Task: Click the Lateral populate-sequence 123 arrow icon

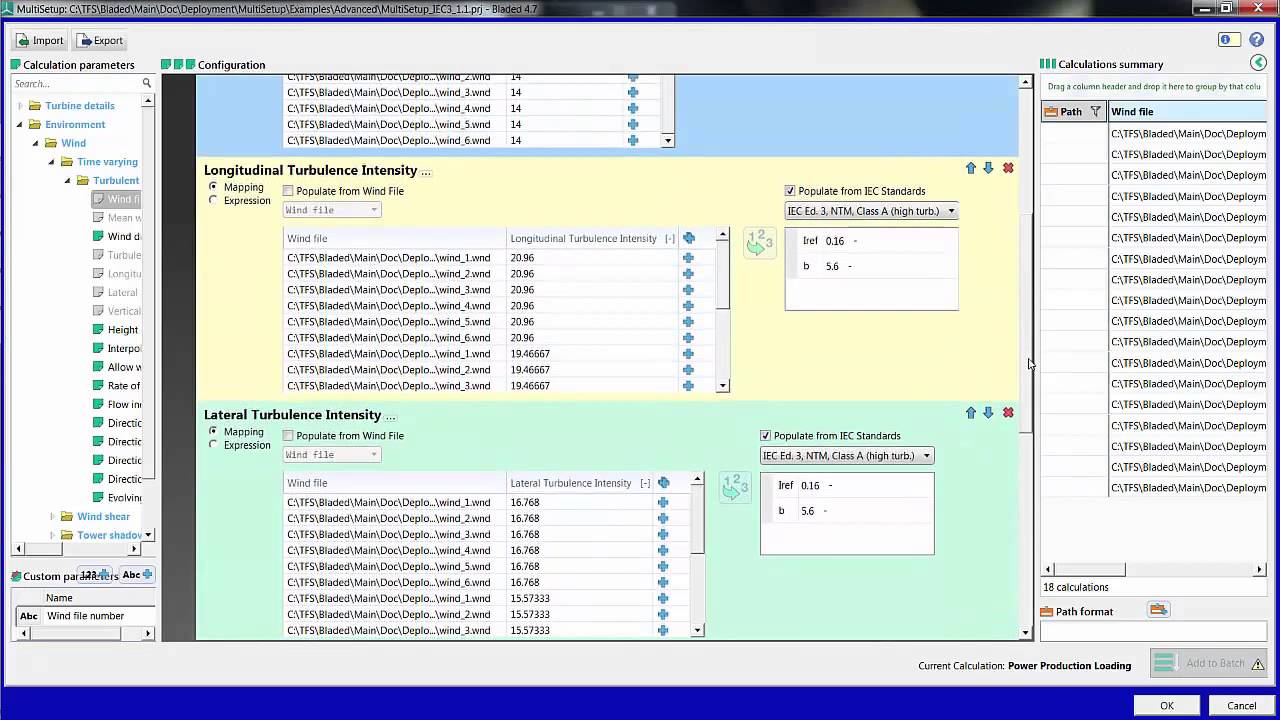Action: click(735, 488)
